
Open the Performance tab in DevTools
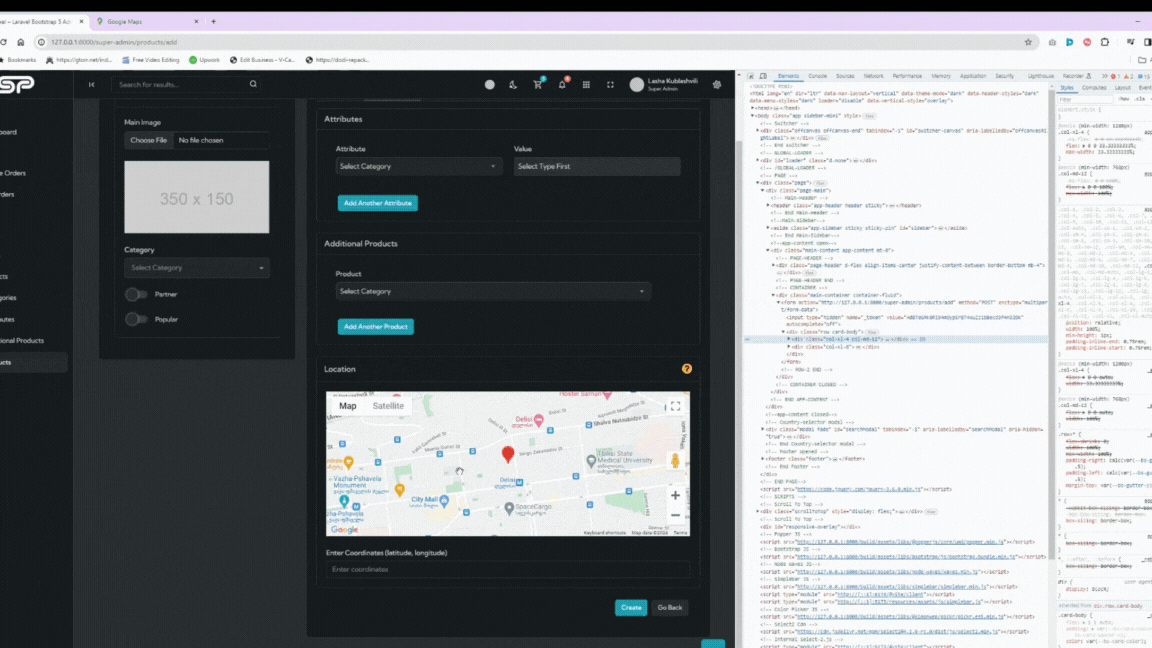[x=907, y=76]
